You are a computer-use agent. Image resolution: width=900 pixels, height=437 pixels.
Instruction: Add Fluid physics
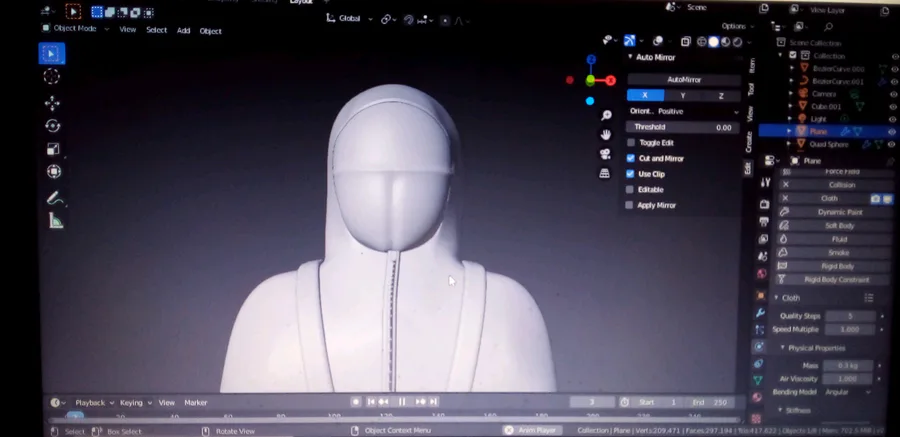[x=833, y=239]
